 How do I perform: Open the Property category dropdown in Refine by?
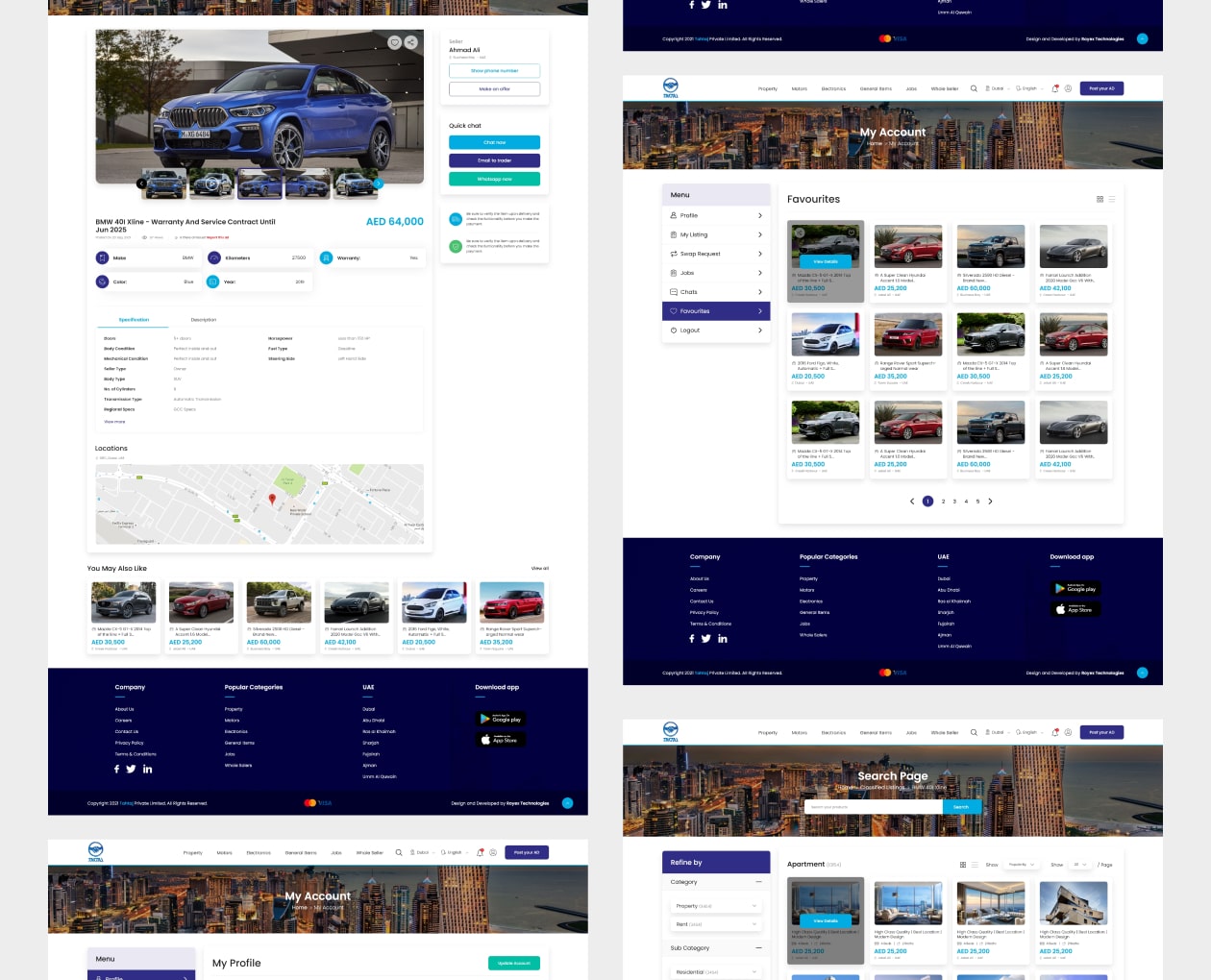716,906
